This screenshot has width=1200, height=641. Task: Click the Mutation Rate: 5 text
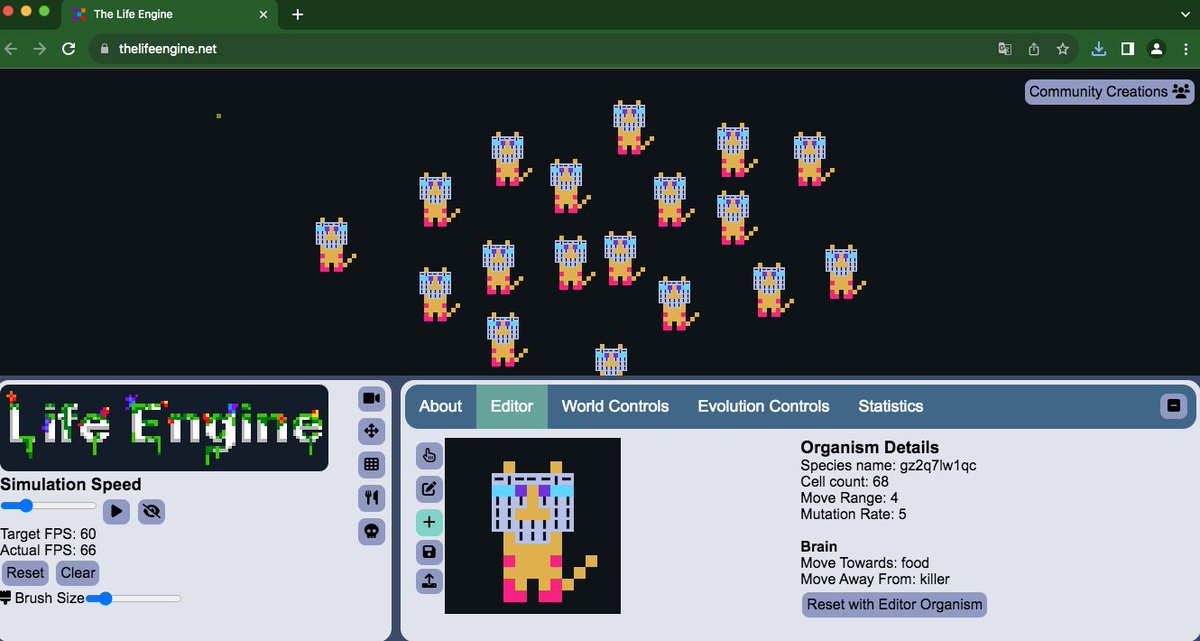[x=854, y=514]
